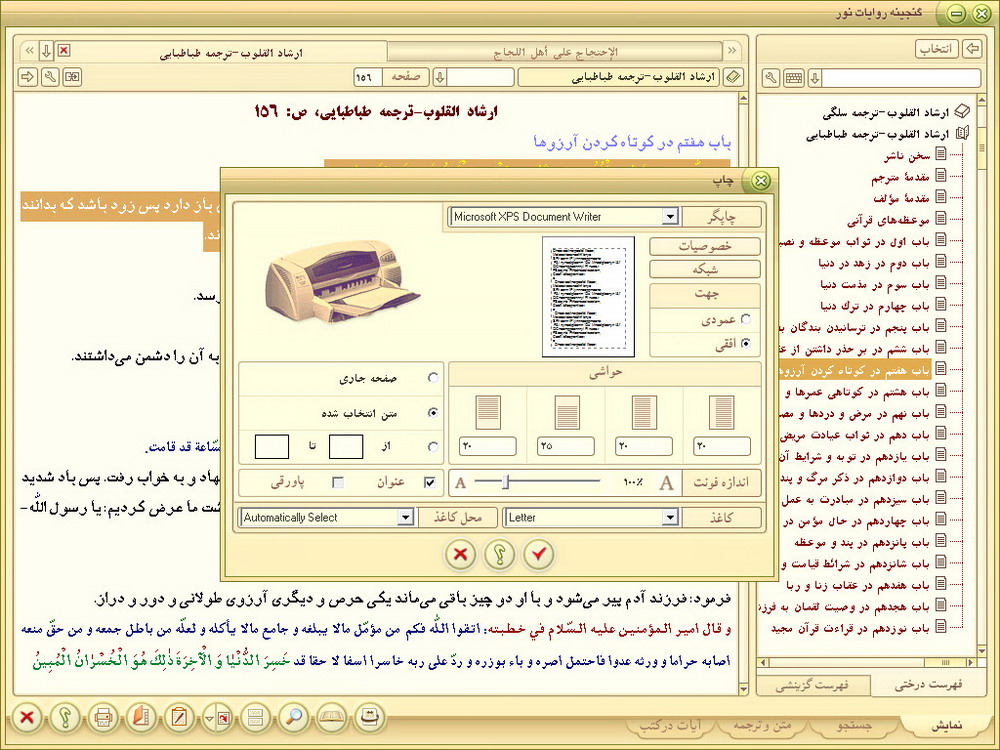Close the document tab with red X box

(x=64, y=50)
